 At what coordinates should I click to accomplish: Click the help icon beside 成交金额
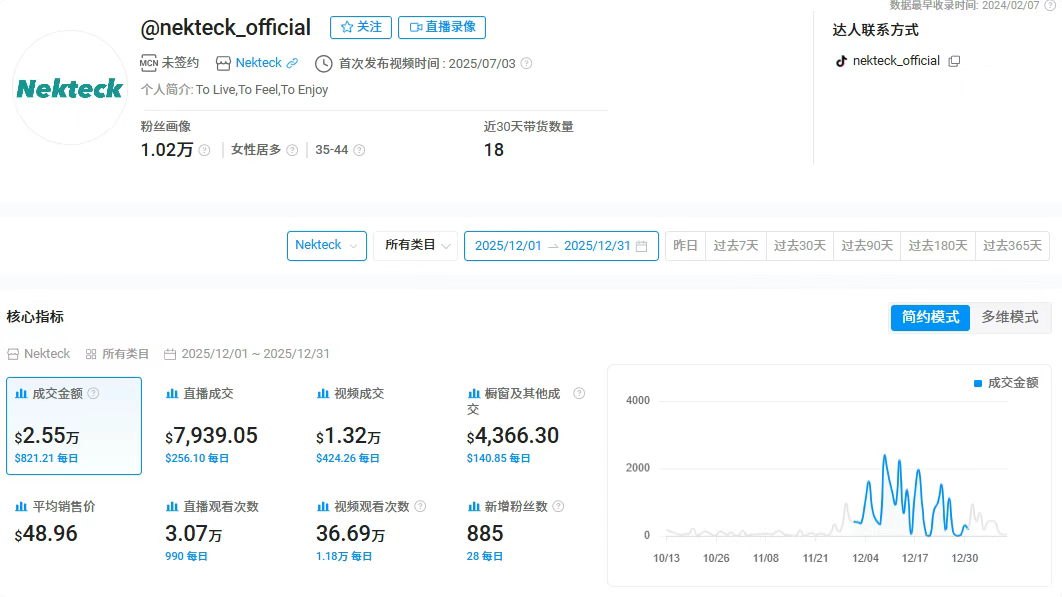[94, 393]
